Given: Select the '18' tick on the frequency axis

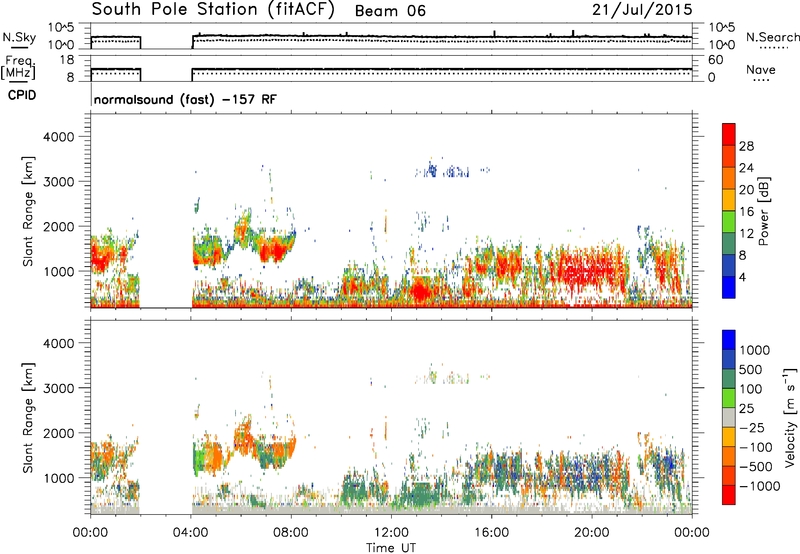Looking at the screenshot, I should click(x=67, y=60).
